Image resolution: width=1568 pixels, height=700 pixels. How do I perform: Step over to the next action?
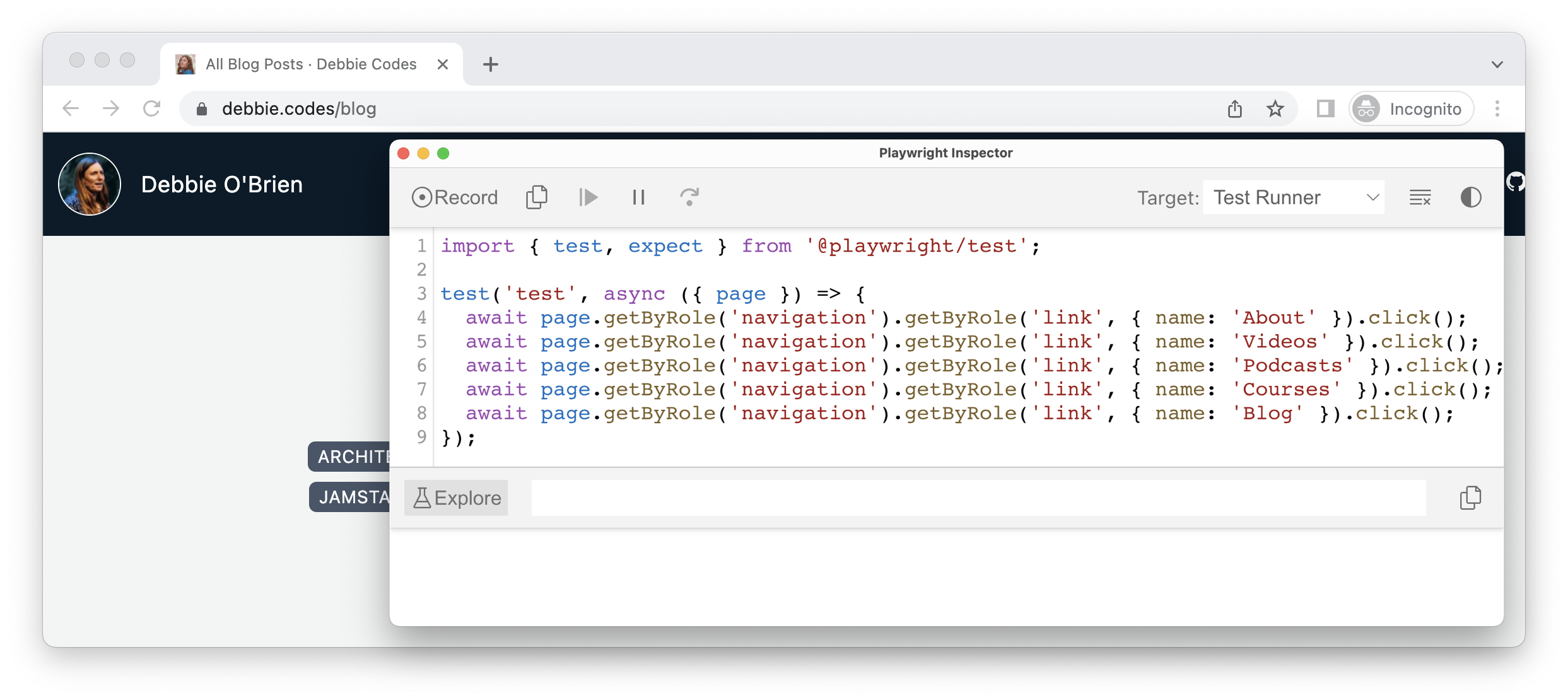click(x=689, y=197)
